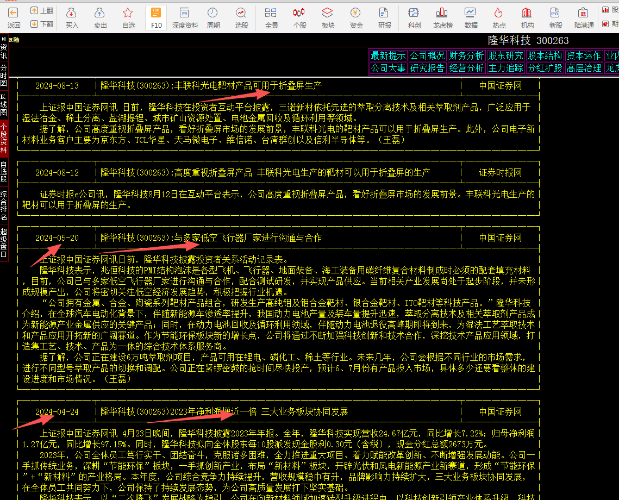
Task: Switch to the 公司大事 tab
Action: pos(388,68)
